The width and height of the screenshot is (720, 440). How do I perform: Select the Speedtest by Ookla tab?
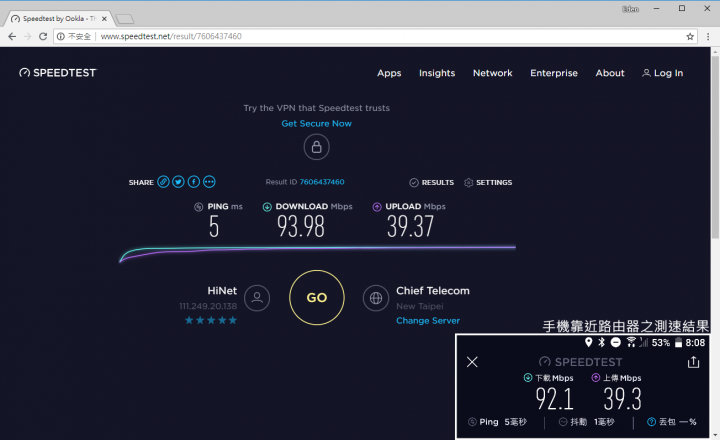(57, 19)
